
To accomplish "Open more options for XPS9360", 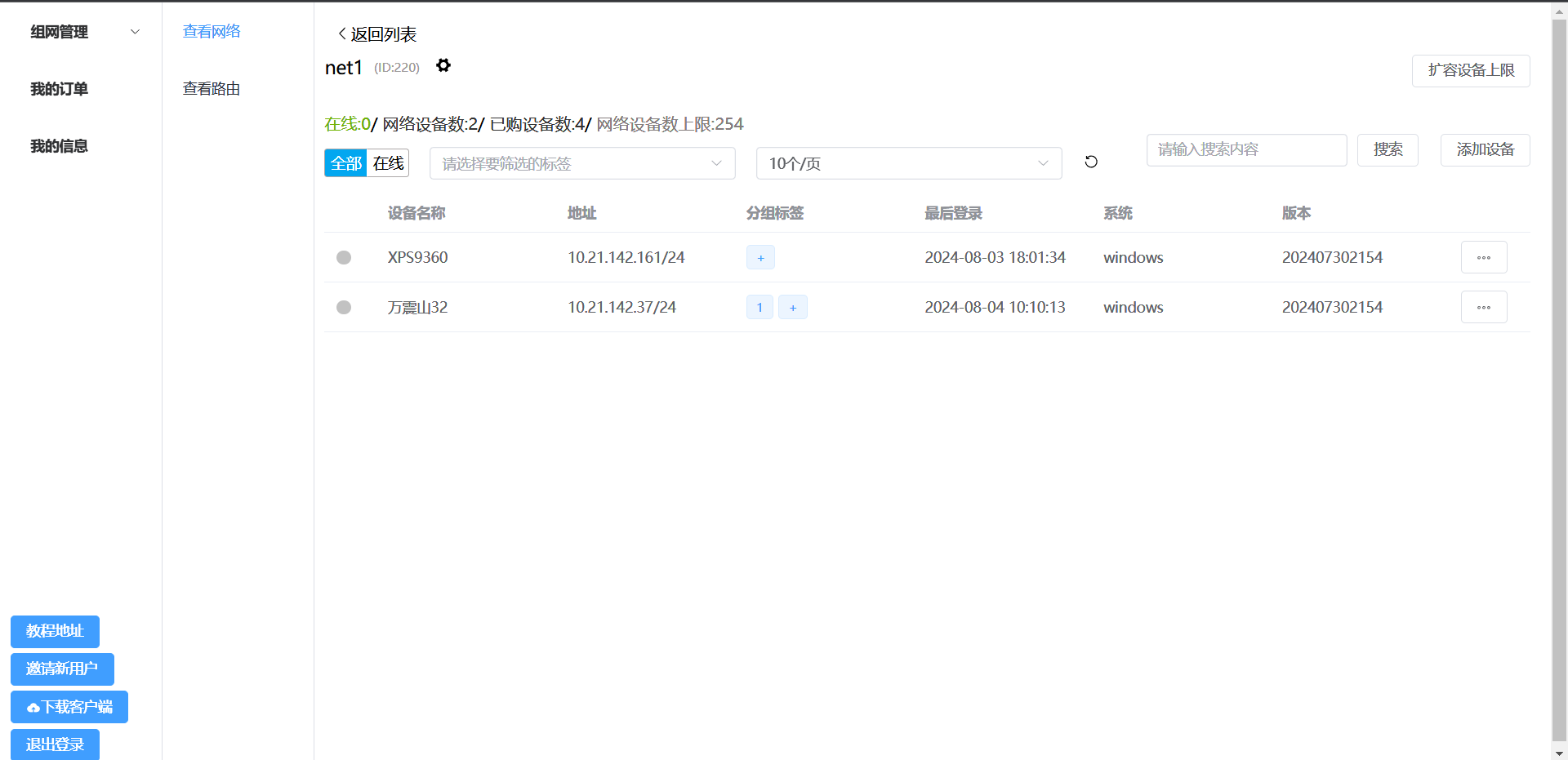I will pyautogui.click(x=1484, y=257).
